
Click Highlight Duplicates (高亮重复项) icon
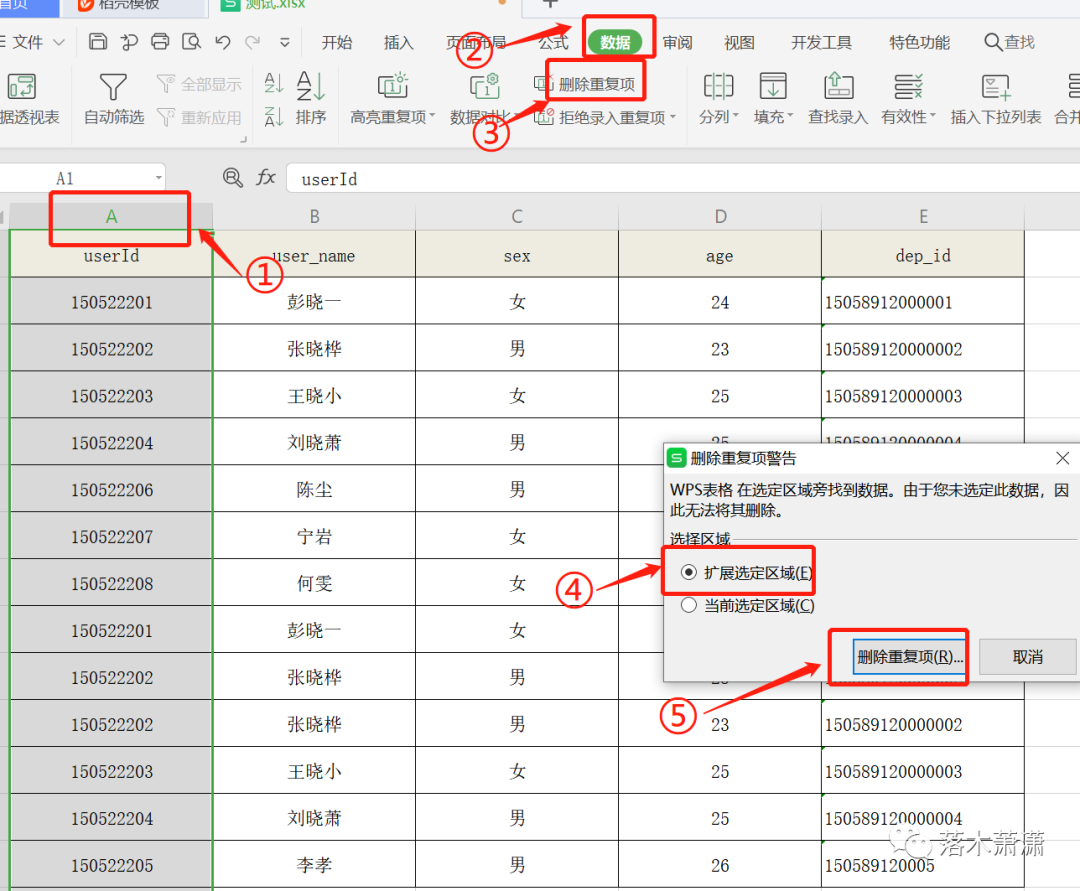[393, 87]
